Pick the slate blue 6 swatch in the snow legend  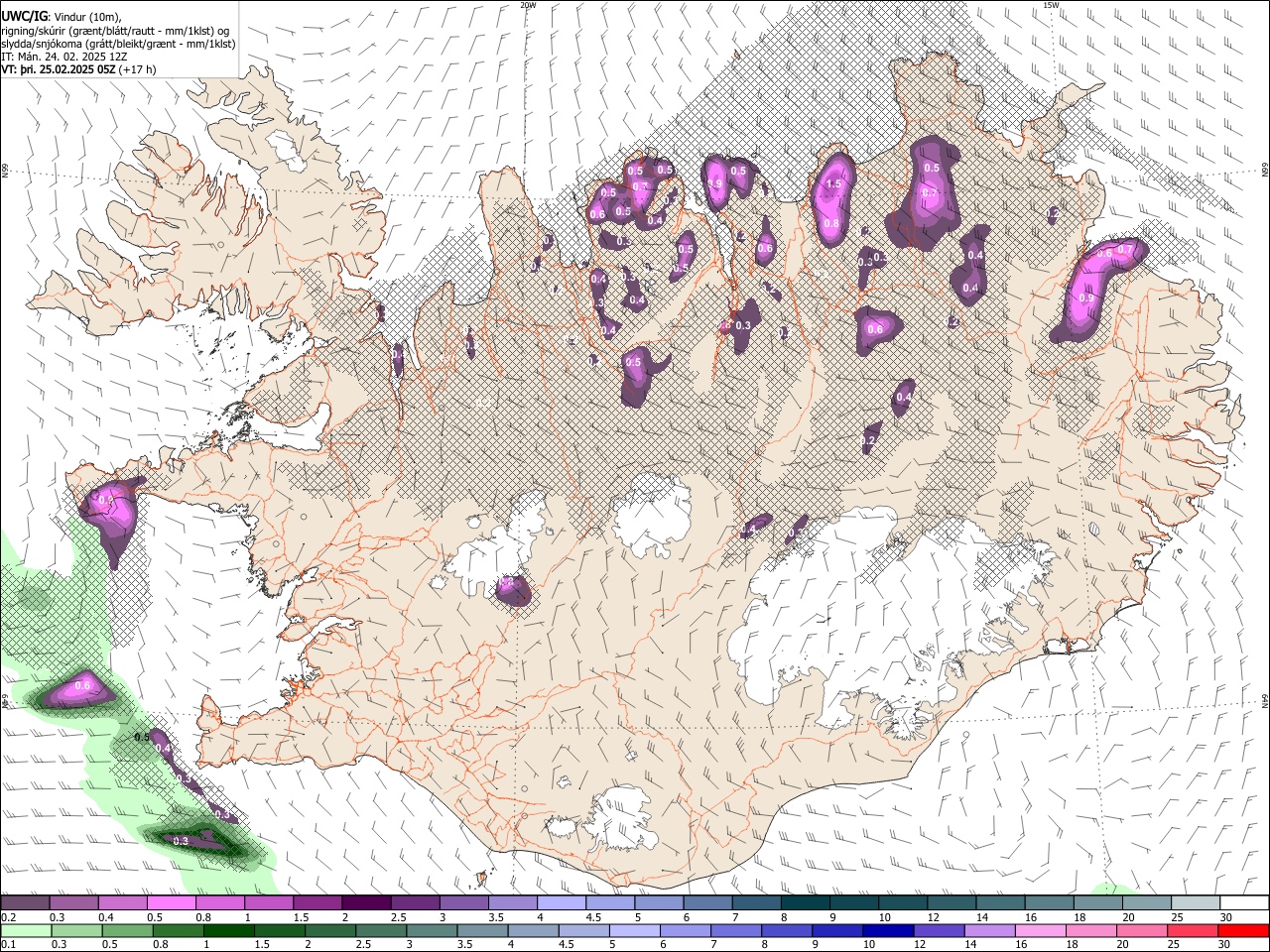click(707, 902)
